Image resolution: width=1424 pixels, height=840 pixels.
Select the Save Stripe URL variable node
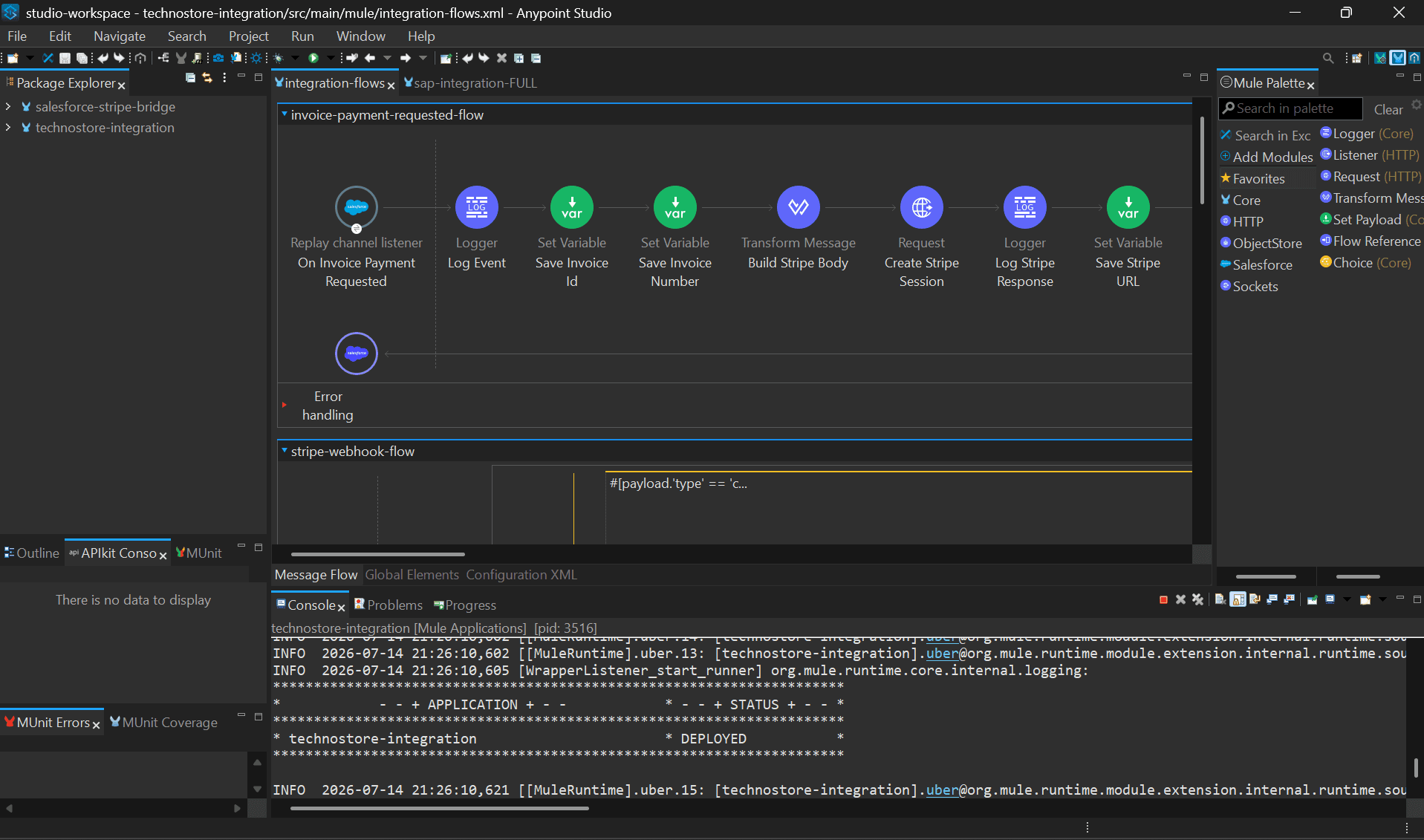pyautogui.click(x=1128, y=207)
